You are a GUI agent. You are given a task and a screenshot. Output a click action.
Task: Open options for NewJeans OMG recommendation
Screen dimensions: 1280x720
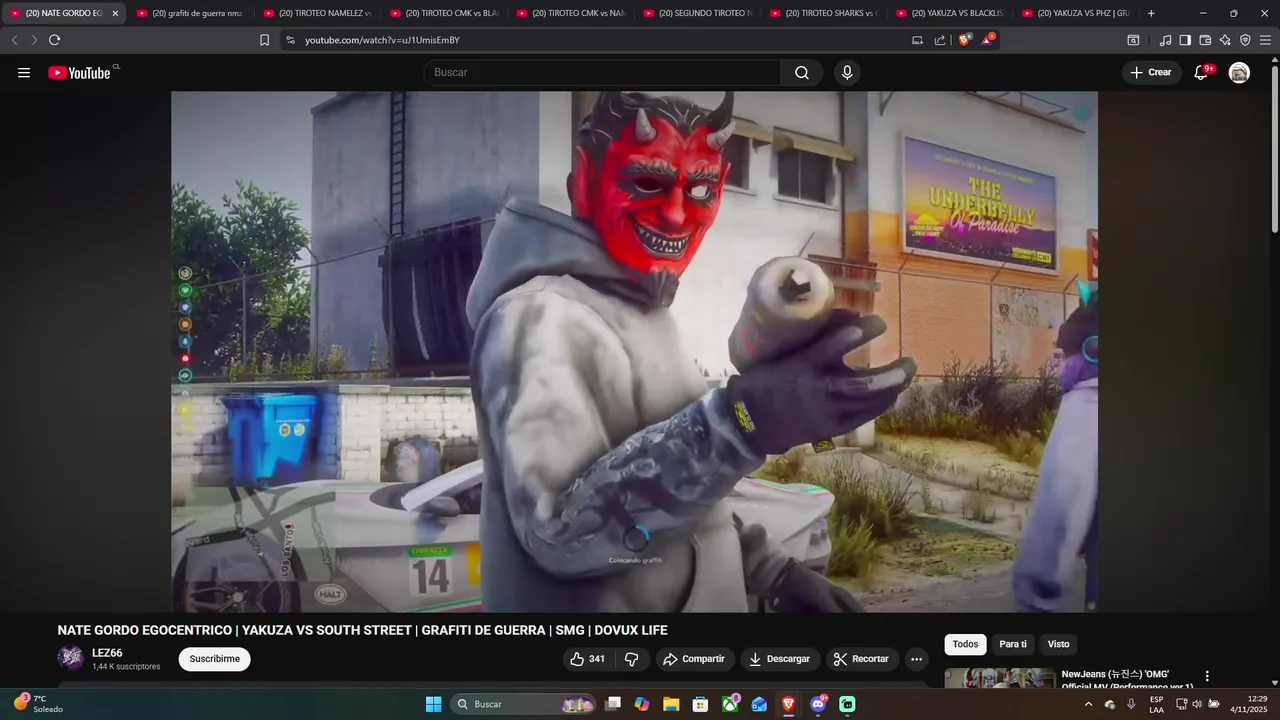(x=1207, y=676)
